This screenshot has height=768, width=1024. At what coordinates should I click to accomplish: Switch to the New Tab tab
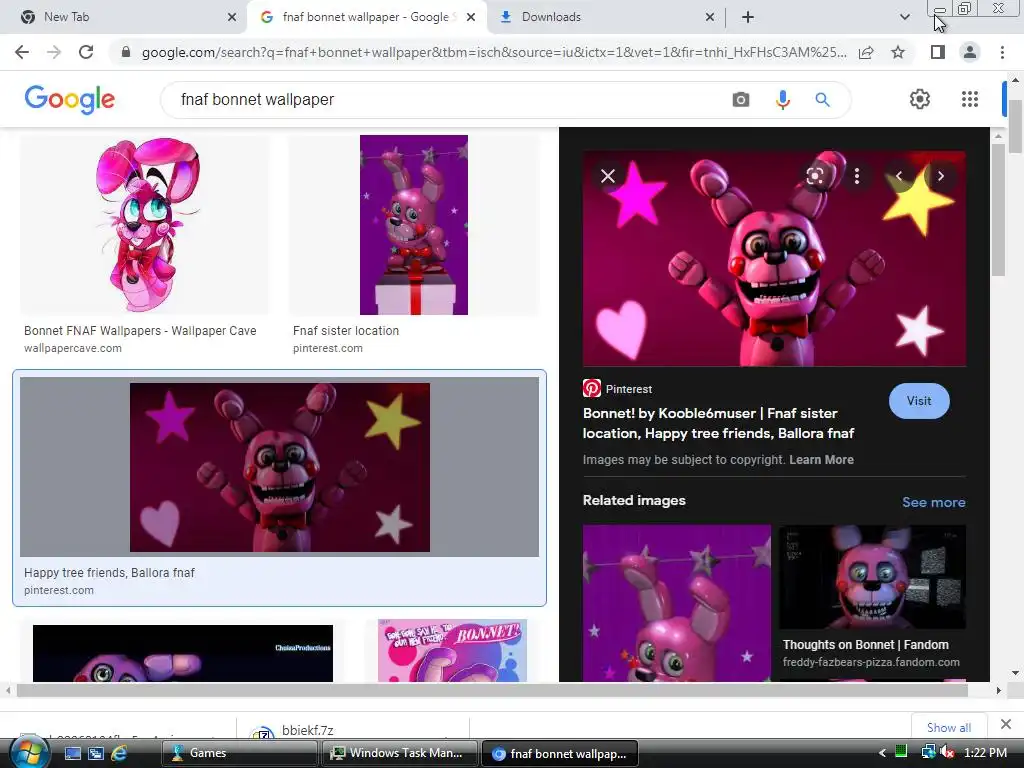point(124,17)
